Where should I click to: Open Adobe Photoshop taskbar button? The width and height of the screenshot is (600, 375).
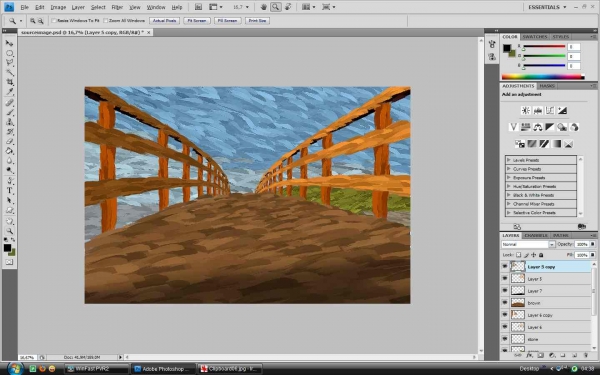[163, 369]
